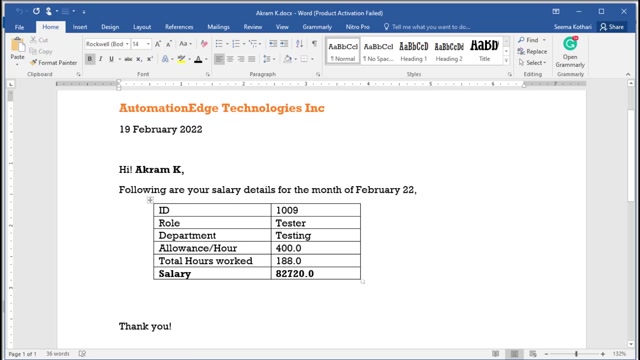Click the Seema Kothari account name
This screenshot has width=640, height=360.
[x=572, y=27]
